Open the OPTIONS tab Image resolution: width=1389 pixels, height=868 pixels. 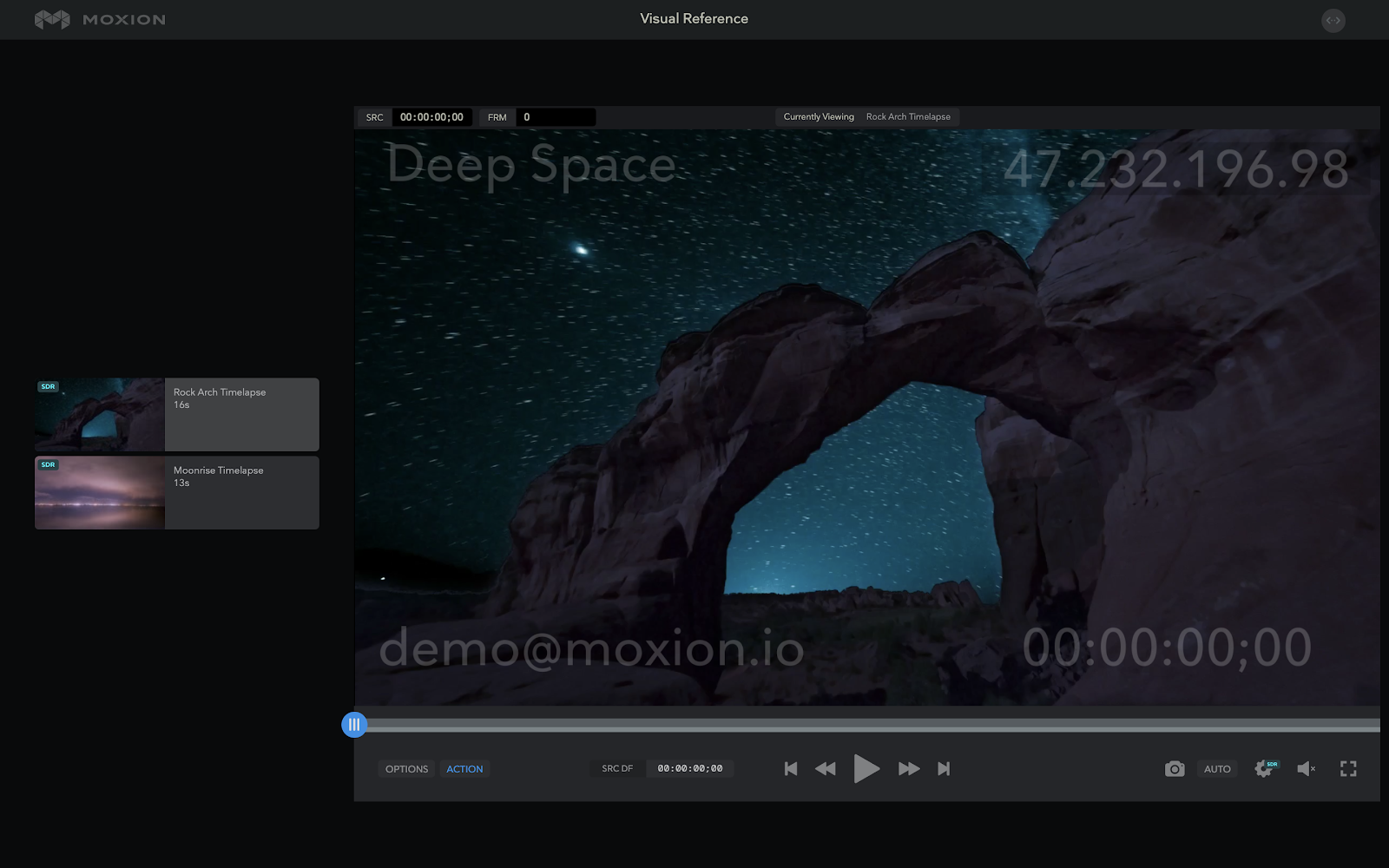point(406,769)
